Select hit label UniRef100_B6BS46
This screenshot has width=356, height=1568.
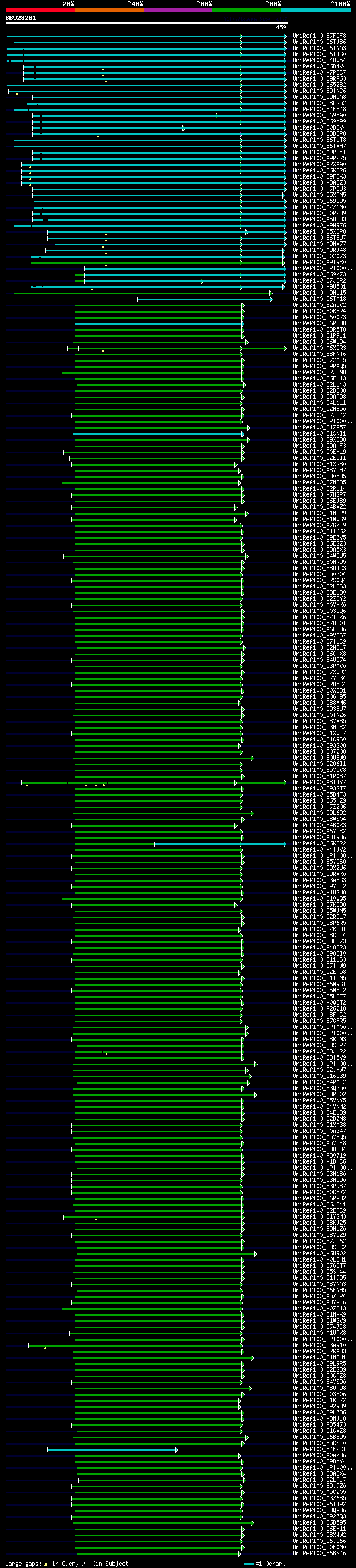319,1553
